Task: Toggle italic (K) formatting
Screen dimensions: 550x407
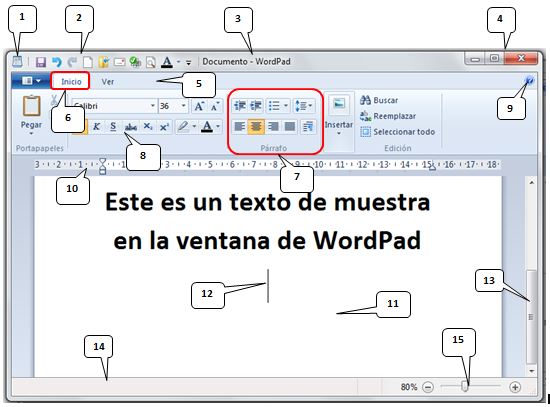Action: 96,127
